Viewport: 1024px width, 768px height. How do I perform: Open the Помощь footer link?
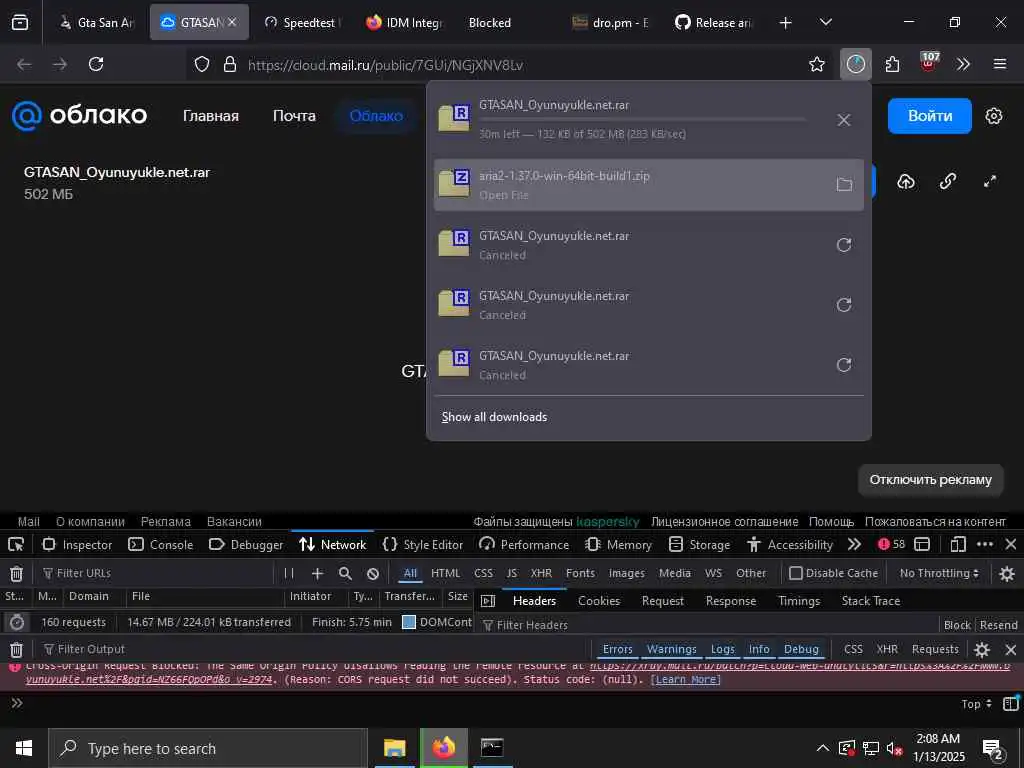tap(831, 521)
